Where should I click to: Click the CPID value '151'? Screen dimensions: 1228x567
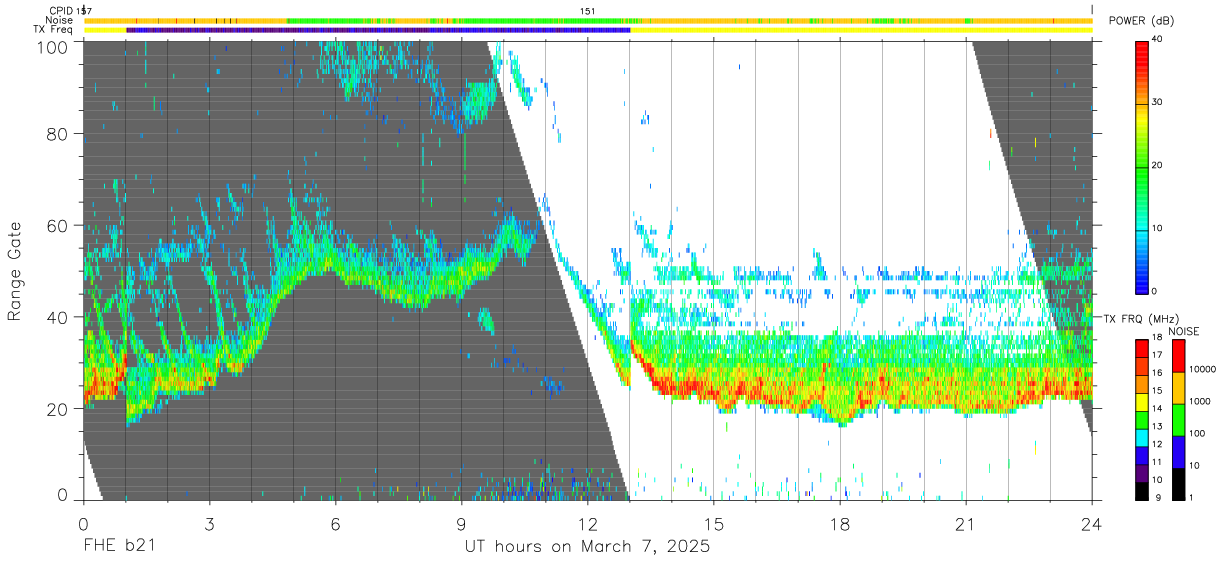point(587,10)
